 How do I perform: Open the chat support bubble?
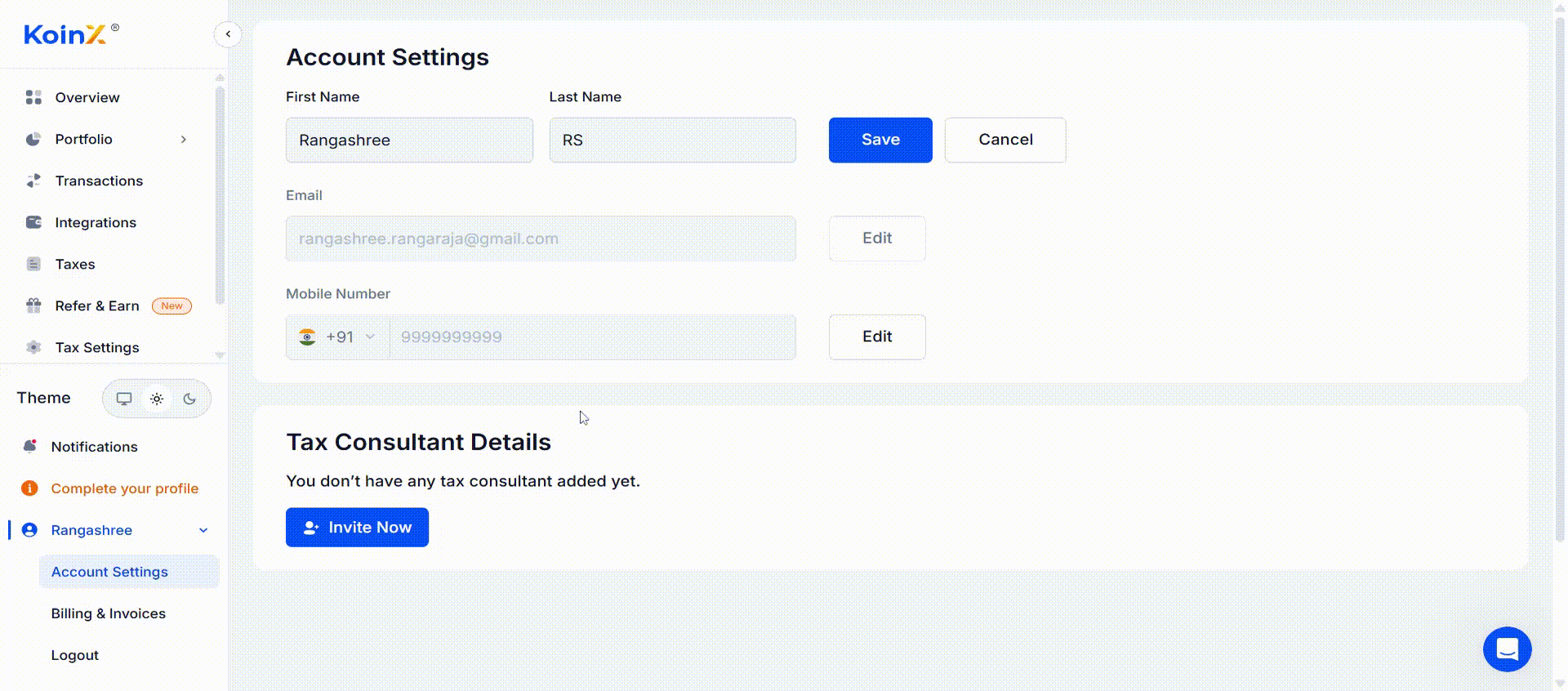(1507, 649)
